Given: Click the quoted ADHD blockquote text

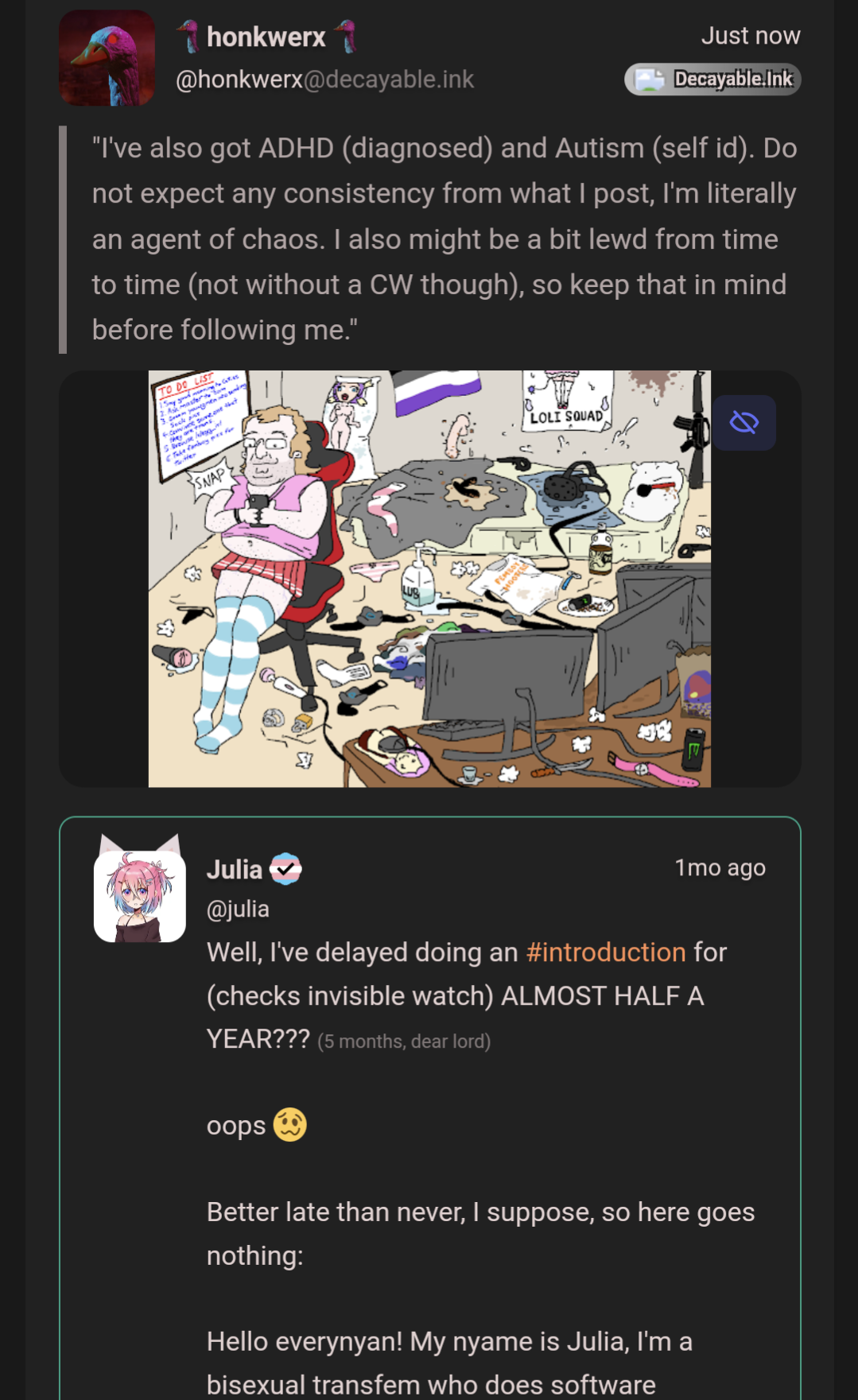Looking at the screenshot, I should pos(445,239).
